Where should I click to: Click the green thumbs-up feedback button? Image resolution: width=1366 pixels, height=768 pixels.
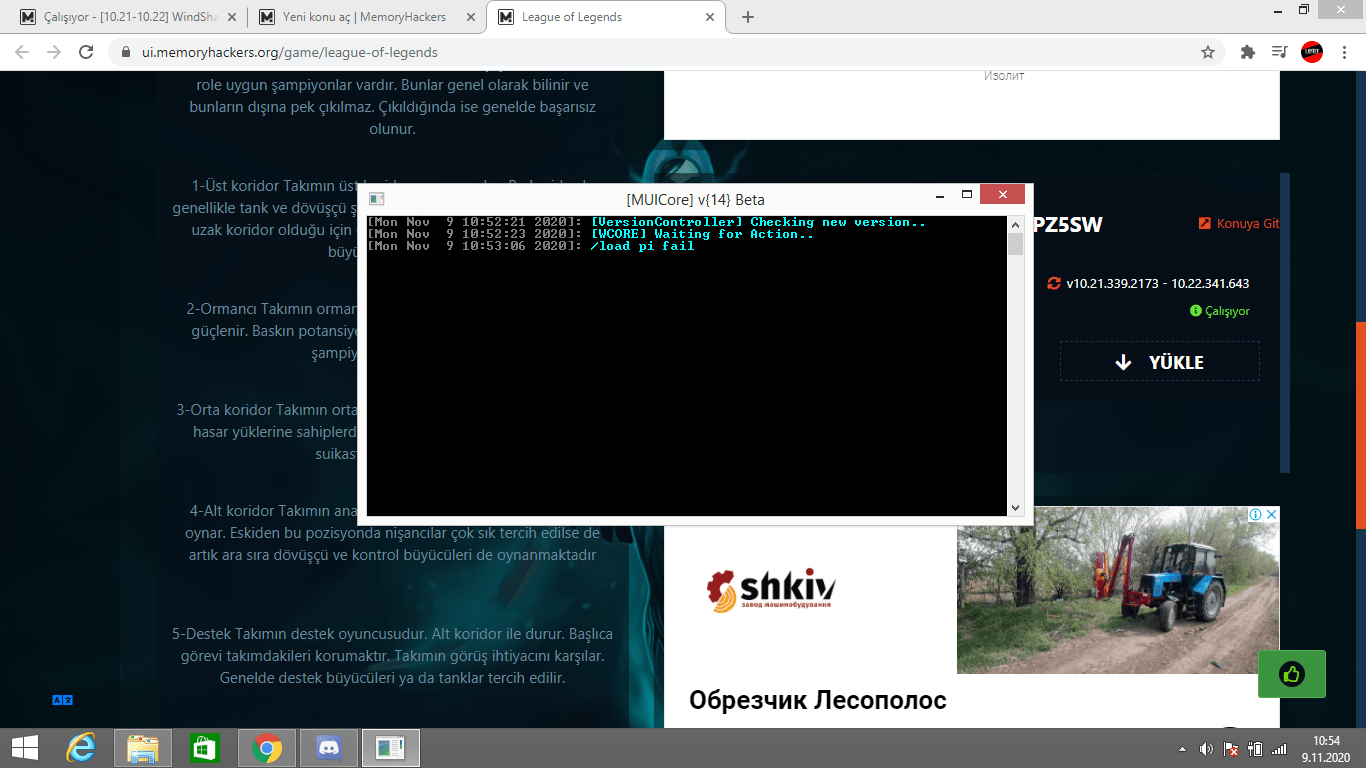(1291, 674)
